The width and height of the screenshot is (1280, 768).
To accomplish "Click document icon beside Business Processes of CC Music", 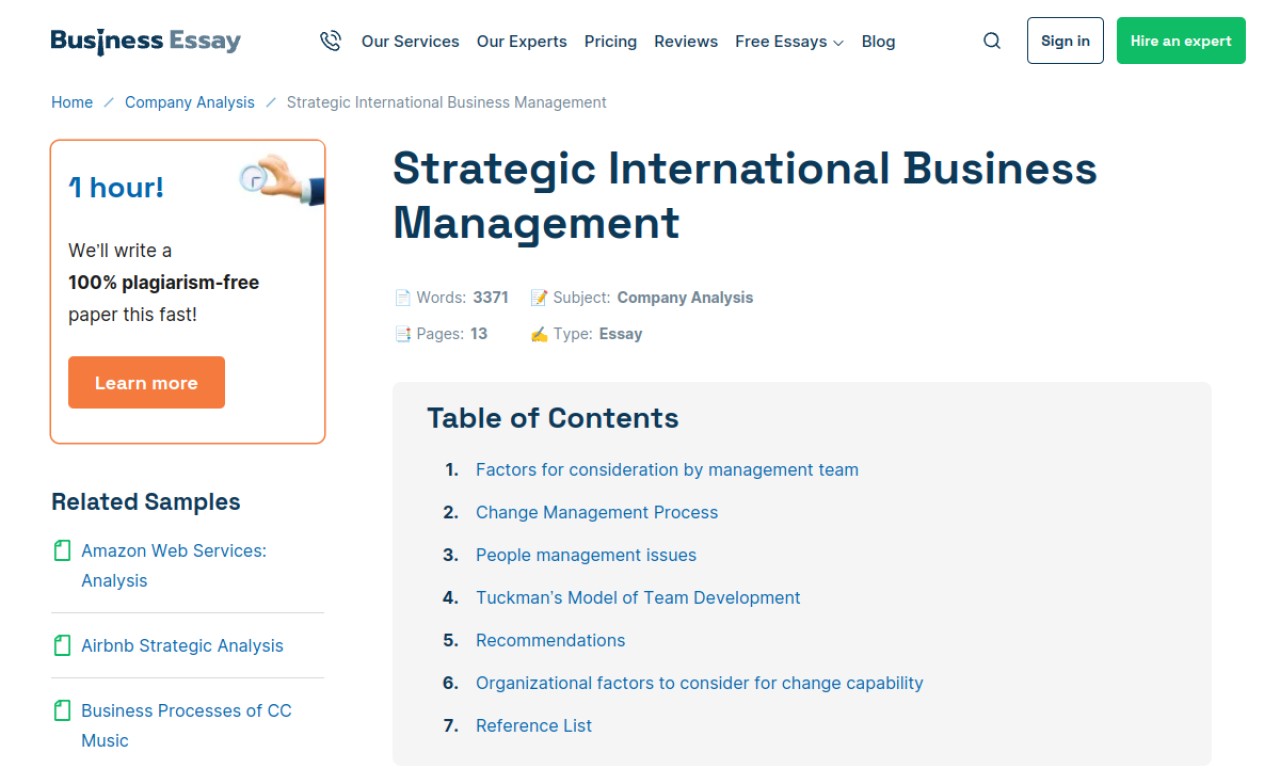I will coord(62,711).
